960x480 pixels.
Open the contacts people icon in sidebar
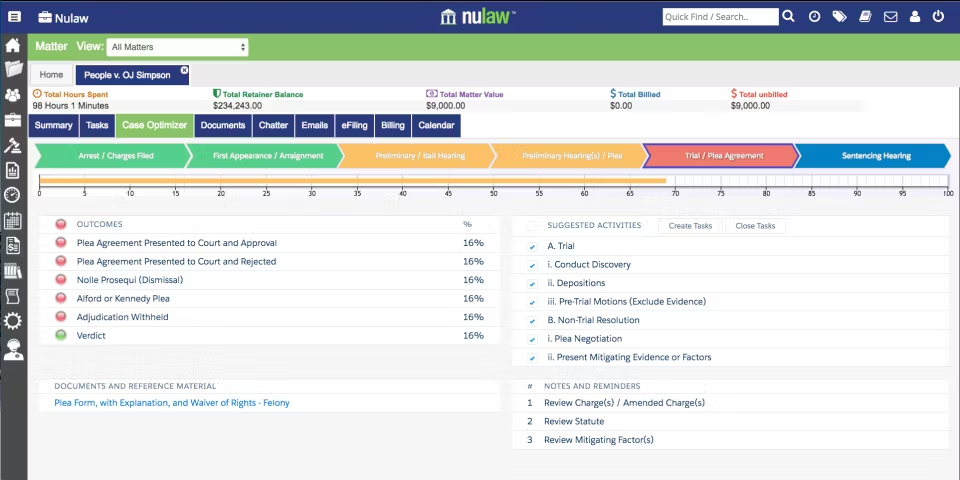tap(13, 95)
